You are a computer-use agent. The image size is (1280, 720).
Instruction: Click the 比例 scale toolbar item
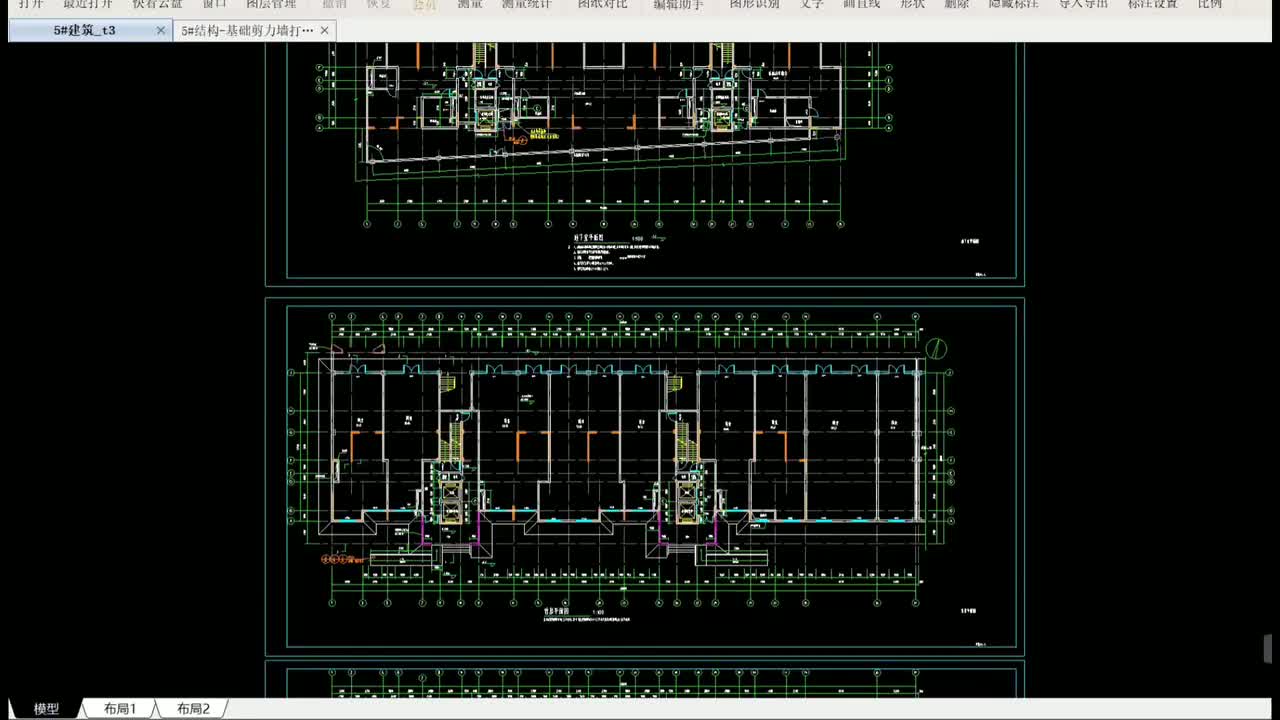tap(1210, 4)
